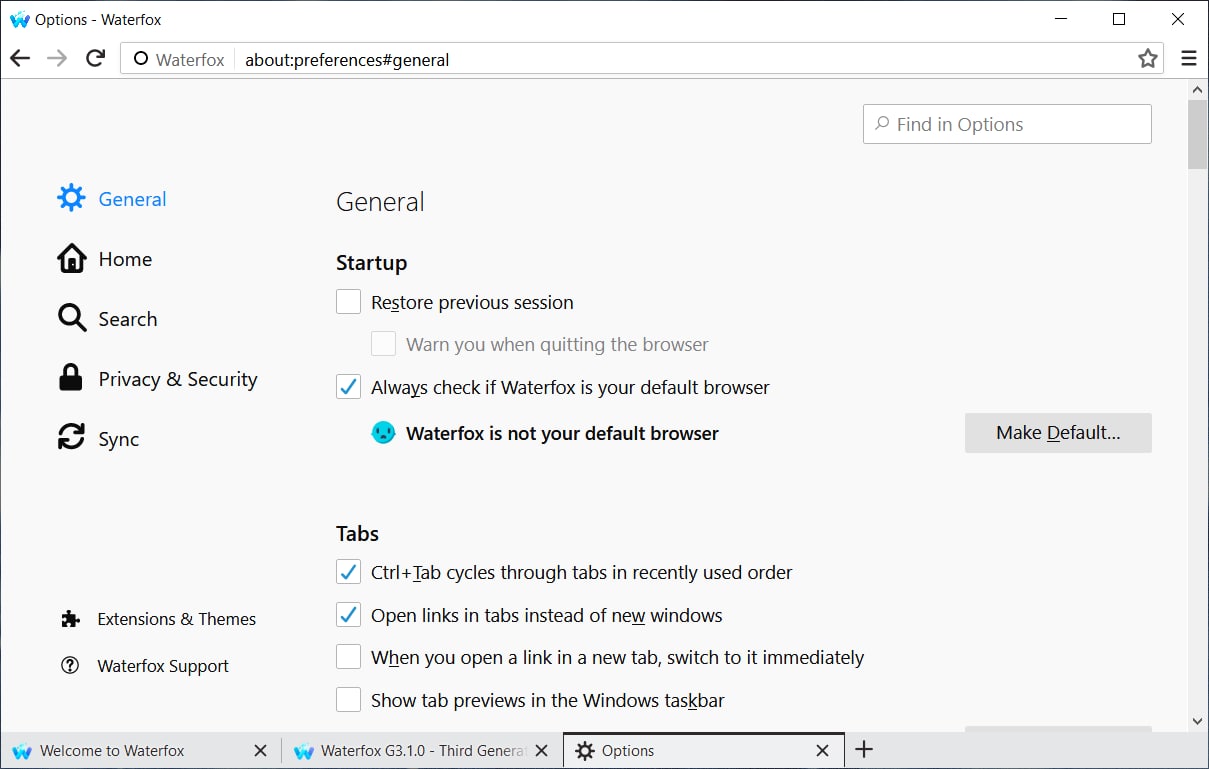The width and height of the screenshot is (1209, 769).
Task: Uncheck Always check if Waterfox is default
Action: pos(348,387)
